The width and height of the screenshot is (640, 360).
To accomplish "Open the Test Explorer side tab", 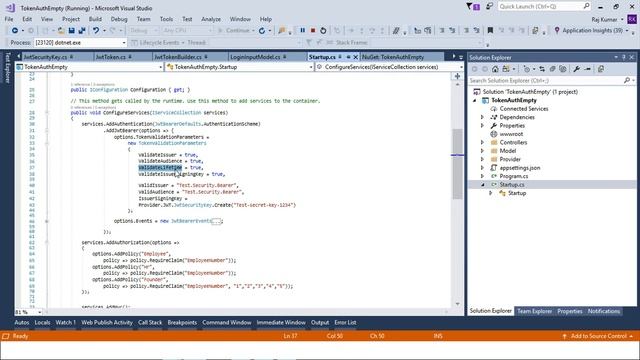I will click(7, 67).
